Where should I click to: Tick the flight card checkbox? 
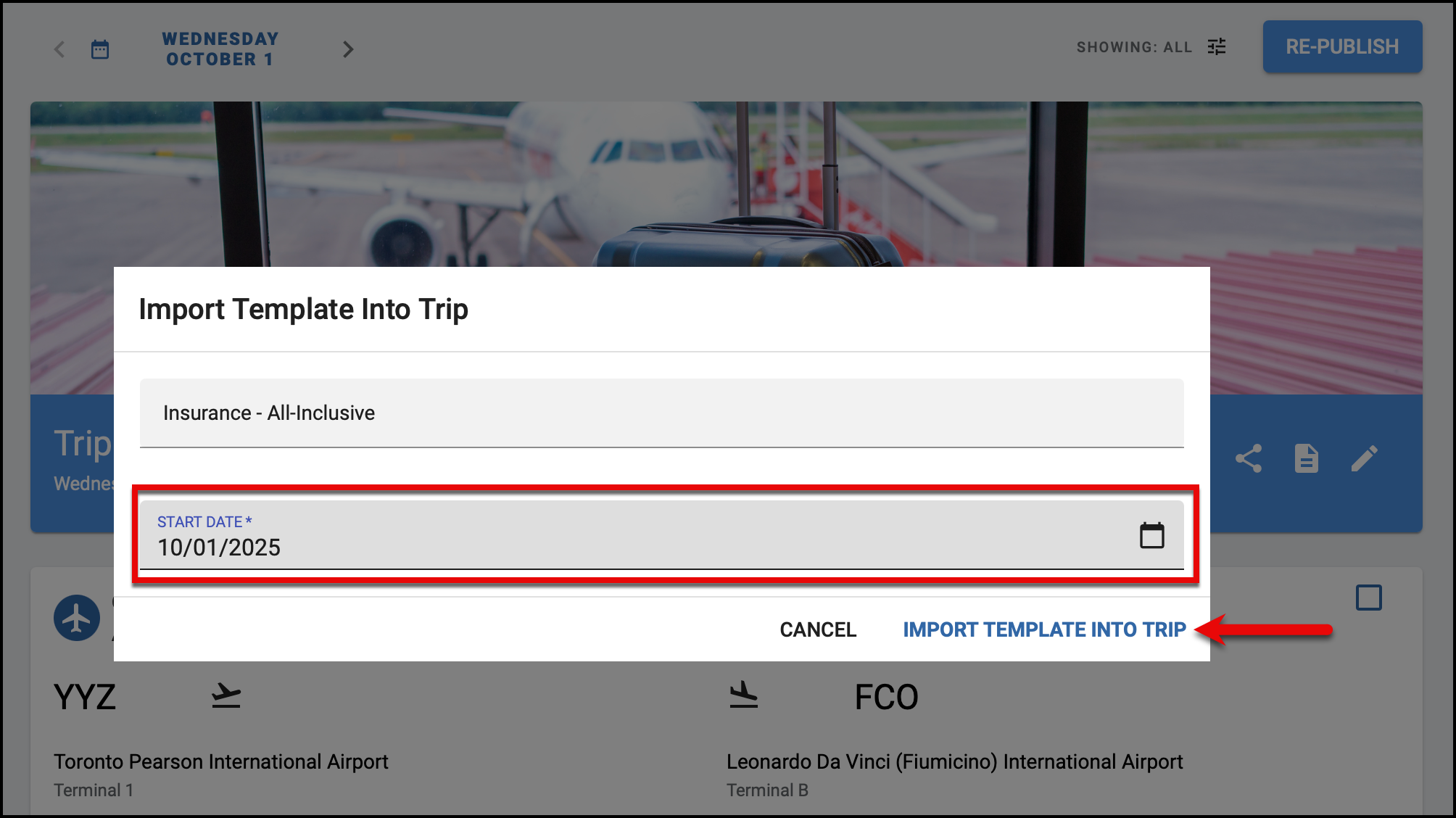(x=1369, y=598)
